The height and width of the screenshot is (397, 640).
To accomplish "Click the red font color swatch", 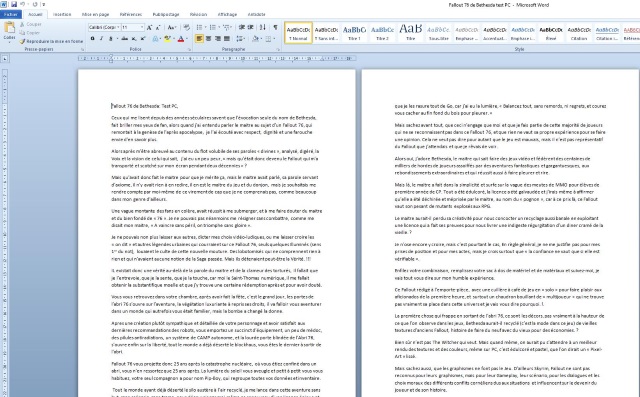I will tap(180, 39).
